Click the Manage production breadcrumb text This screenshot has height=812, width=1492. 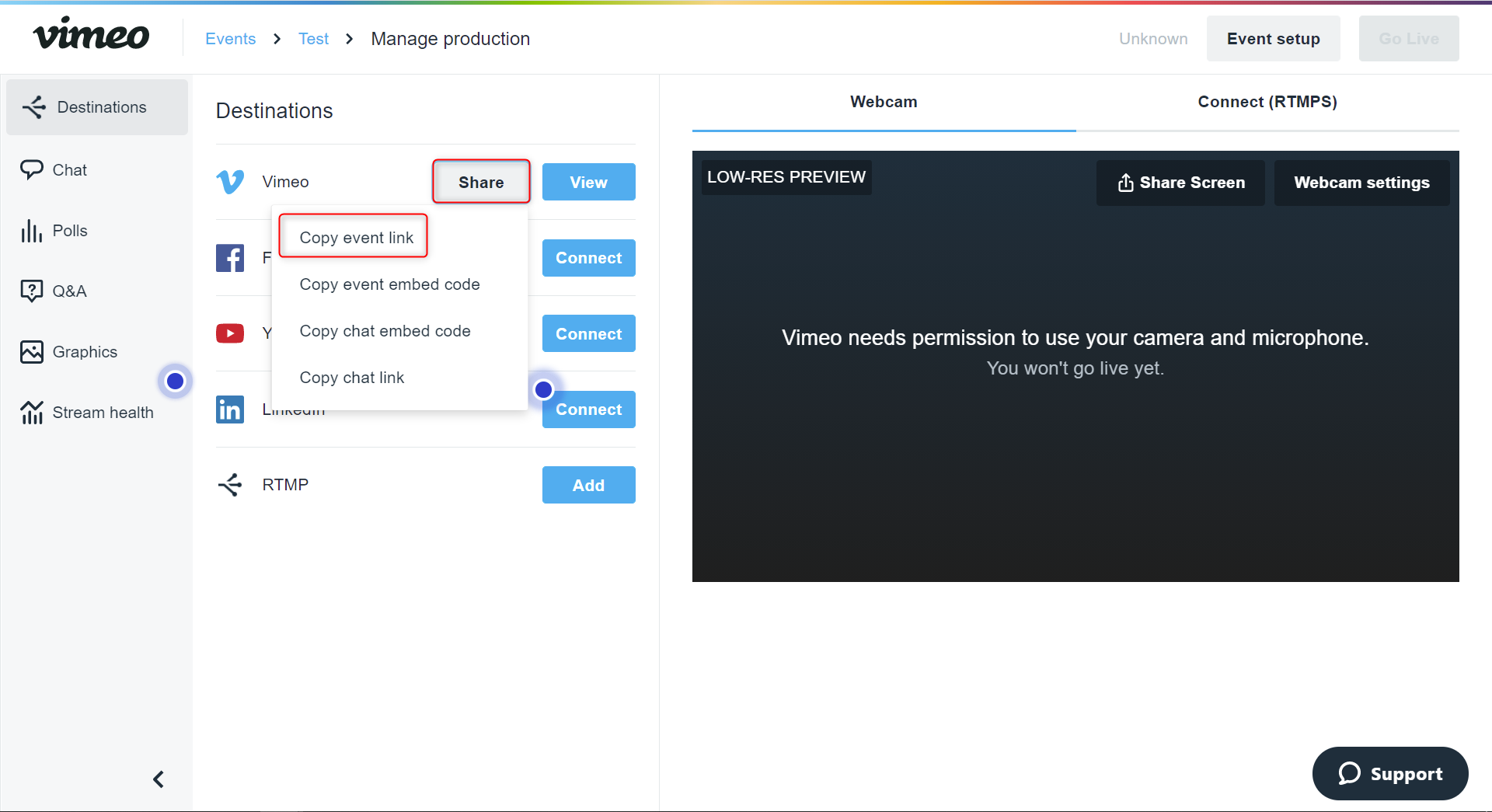click(450, 39)
